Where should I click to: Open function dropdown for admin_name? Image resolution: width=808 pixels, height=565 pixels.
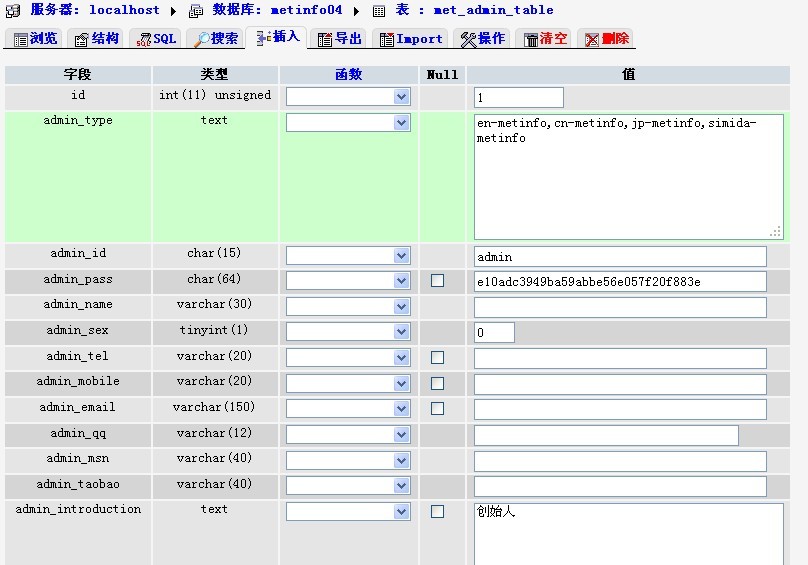(348, 306)
